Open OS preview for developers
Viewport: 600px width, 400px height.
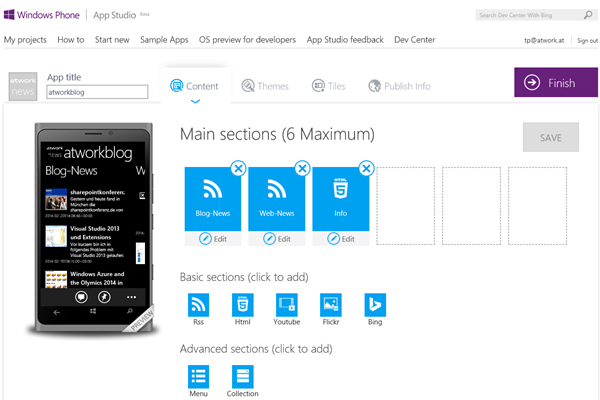tap(247, 40)
